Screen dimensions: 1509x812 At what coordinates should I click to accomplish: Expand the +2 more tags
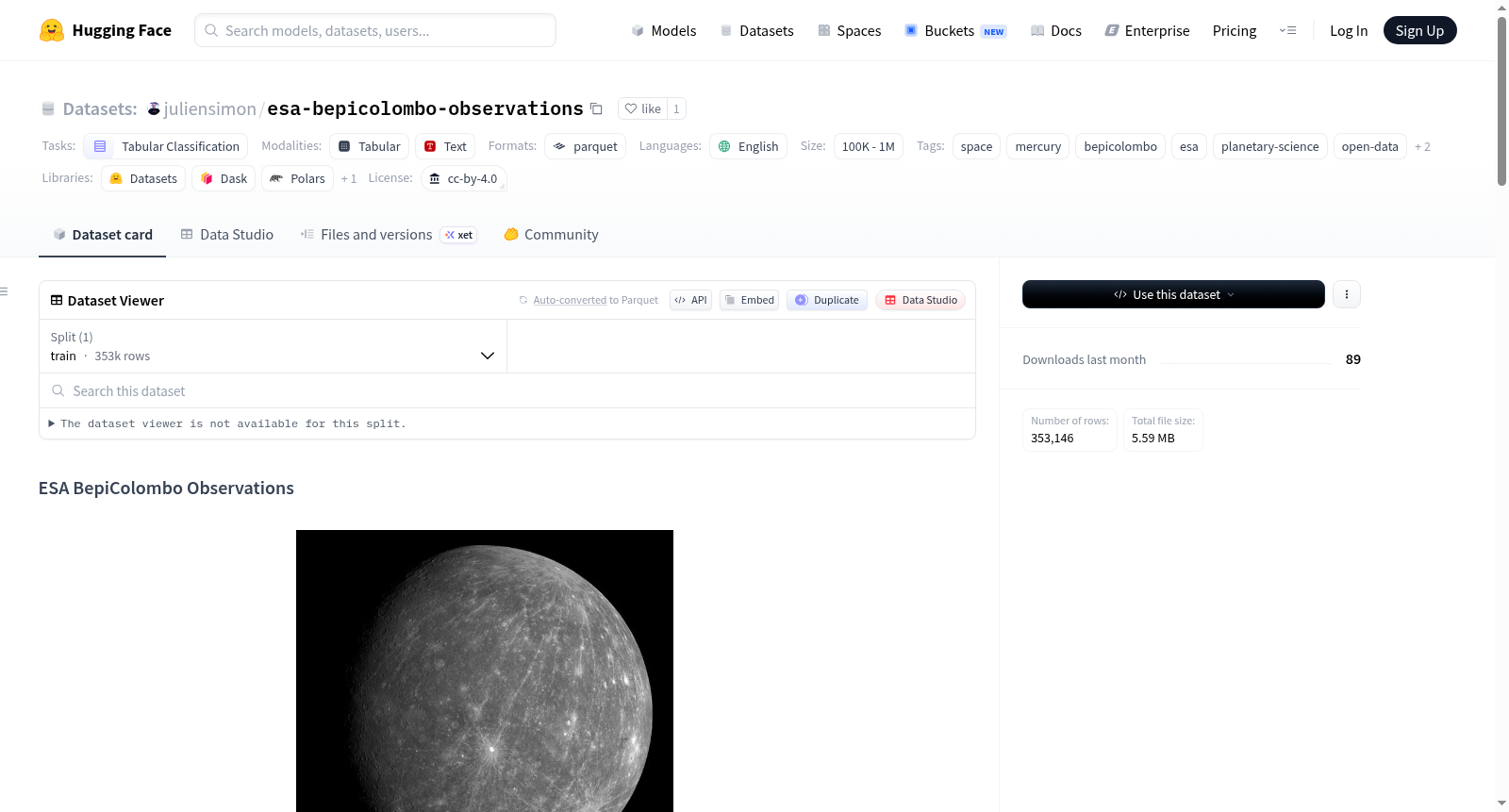1423,146
